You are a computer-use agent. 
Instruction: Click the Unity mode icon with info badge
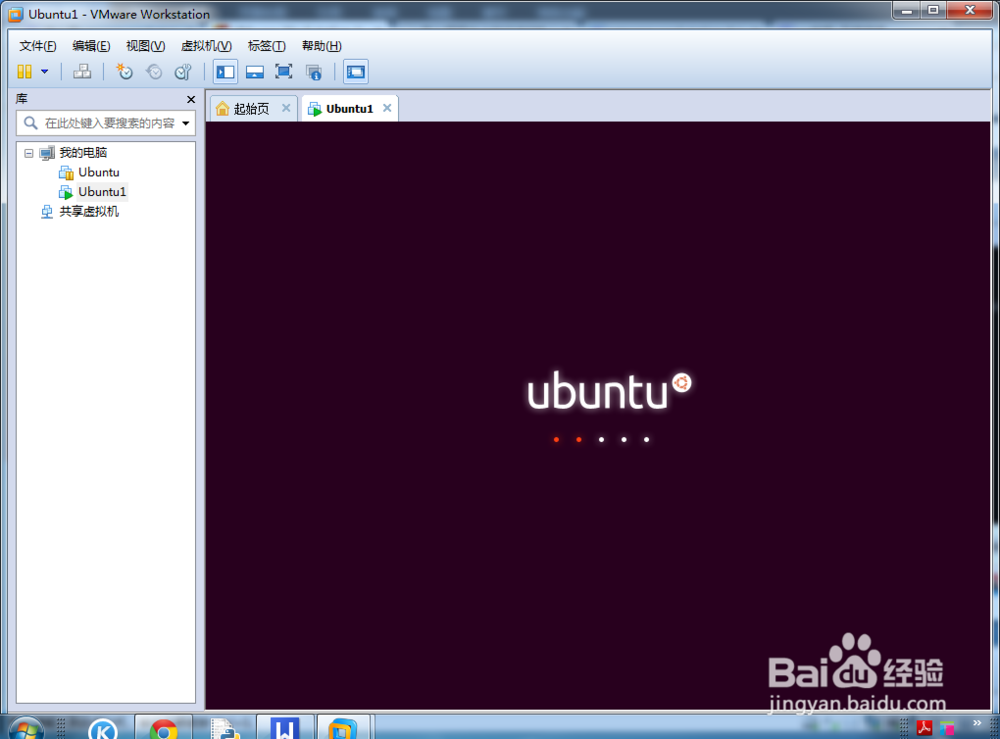point(313,72)
